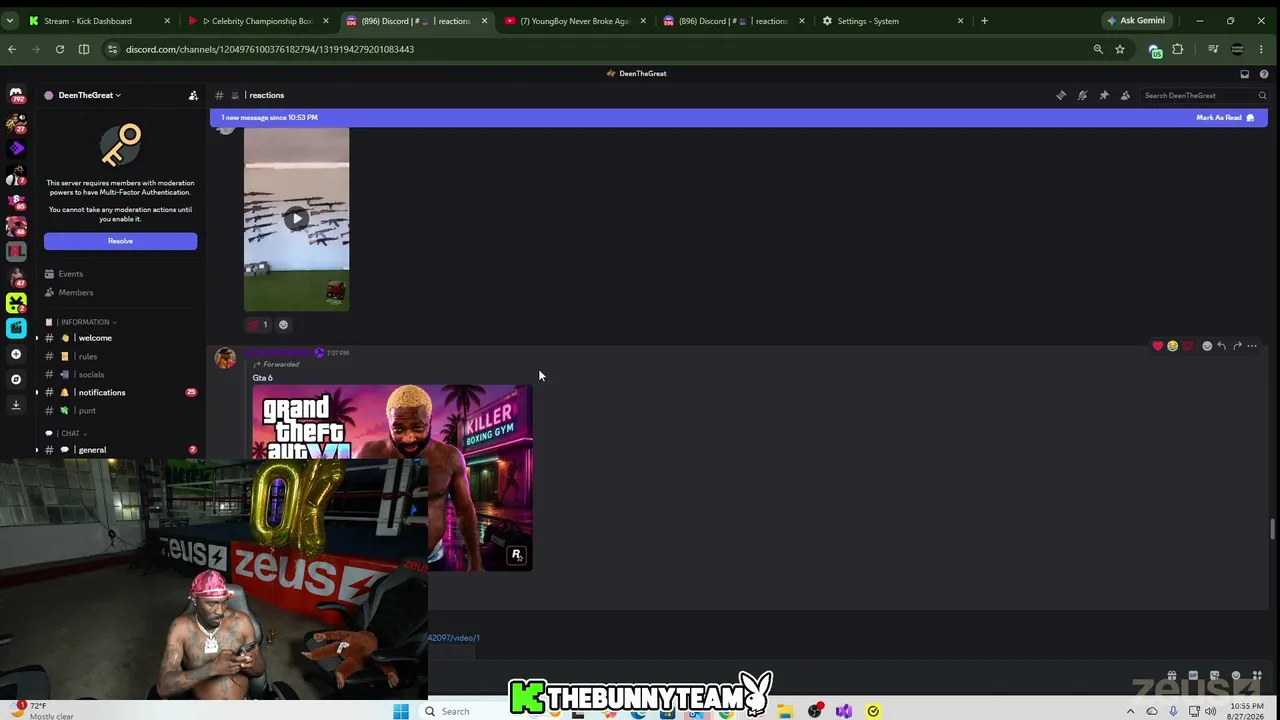Open the Grand Theft Auto VI image
Image resolution: width=1280 pixels, height=720 pixels.
[392, 478]
